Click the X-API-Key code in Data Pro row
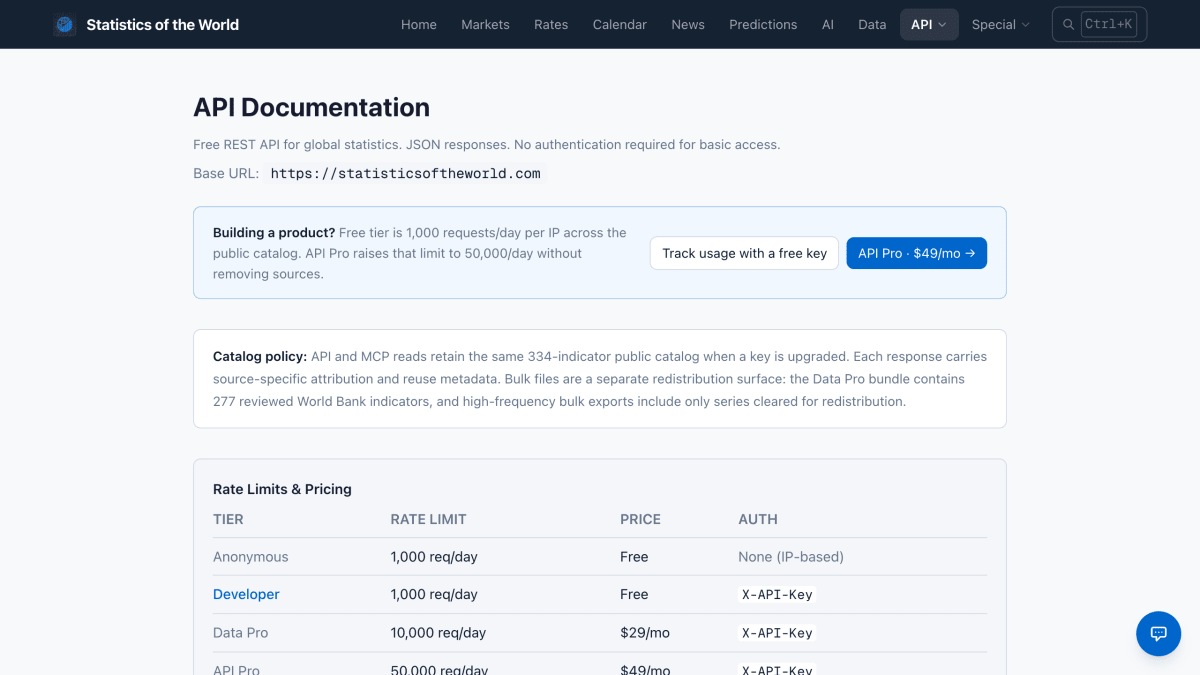1200x675 pixels. coord(777,633)
